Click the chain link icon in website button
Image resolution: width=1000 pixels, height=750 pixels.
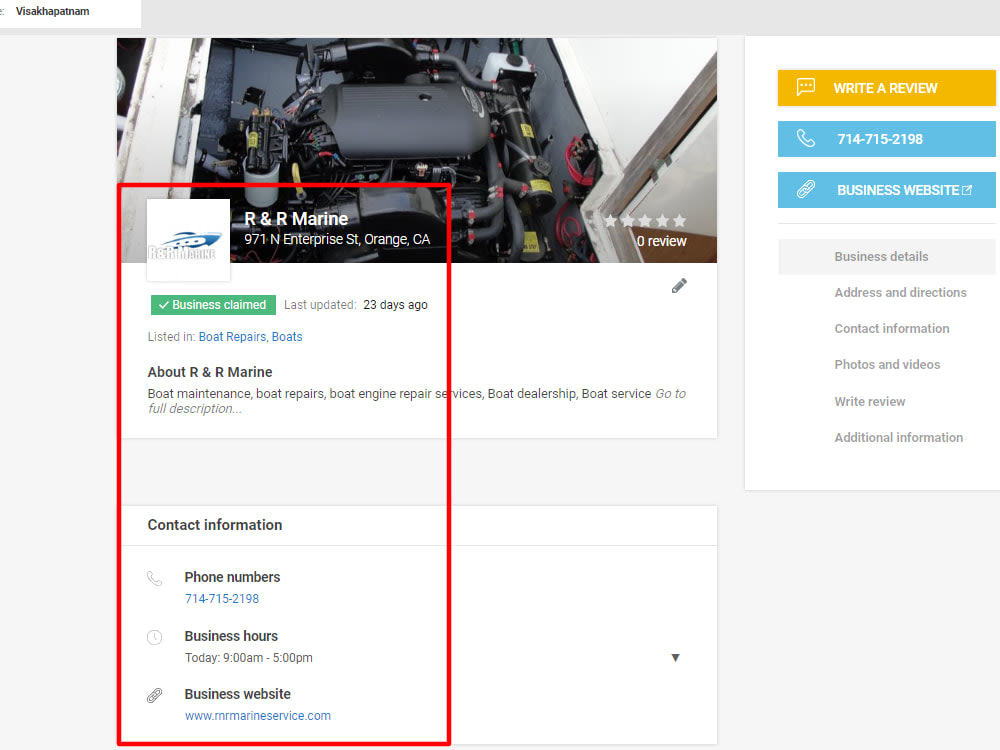coord(805,189)
